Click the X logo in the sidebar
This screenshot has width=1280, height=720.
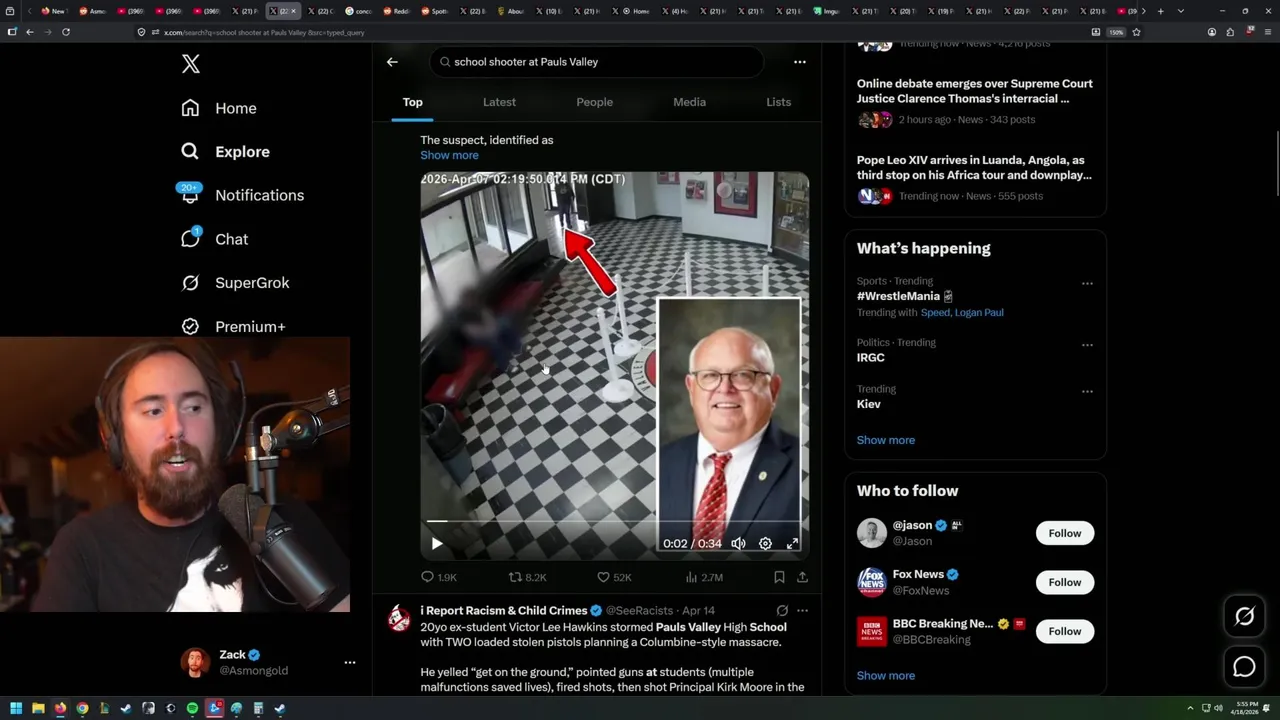click(191, 64)
